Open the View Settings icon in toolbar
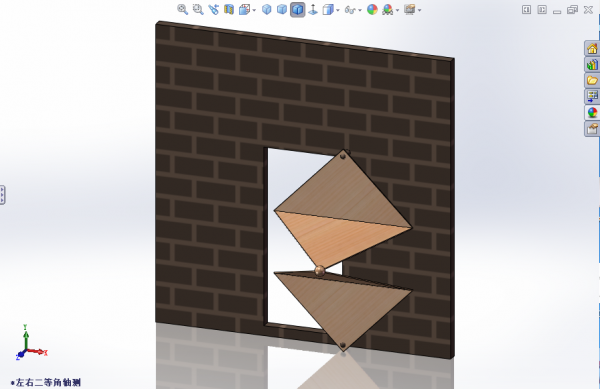The width and height of the screenshot is (600, 389). pos(410,10)
